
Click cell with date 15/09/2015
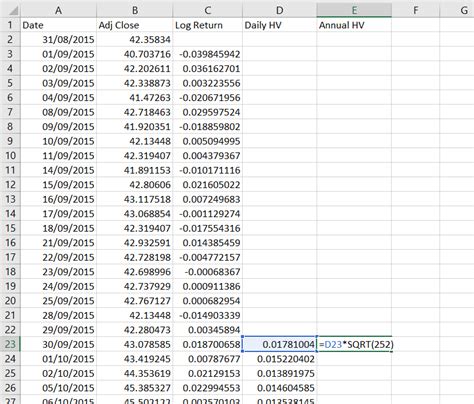pyautogui.click(x=58, y=184)
